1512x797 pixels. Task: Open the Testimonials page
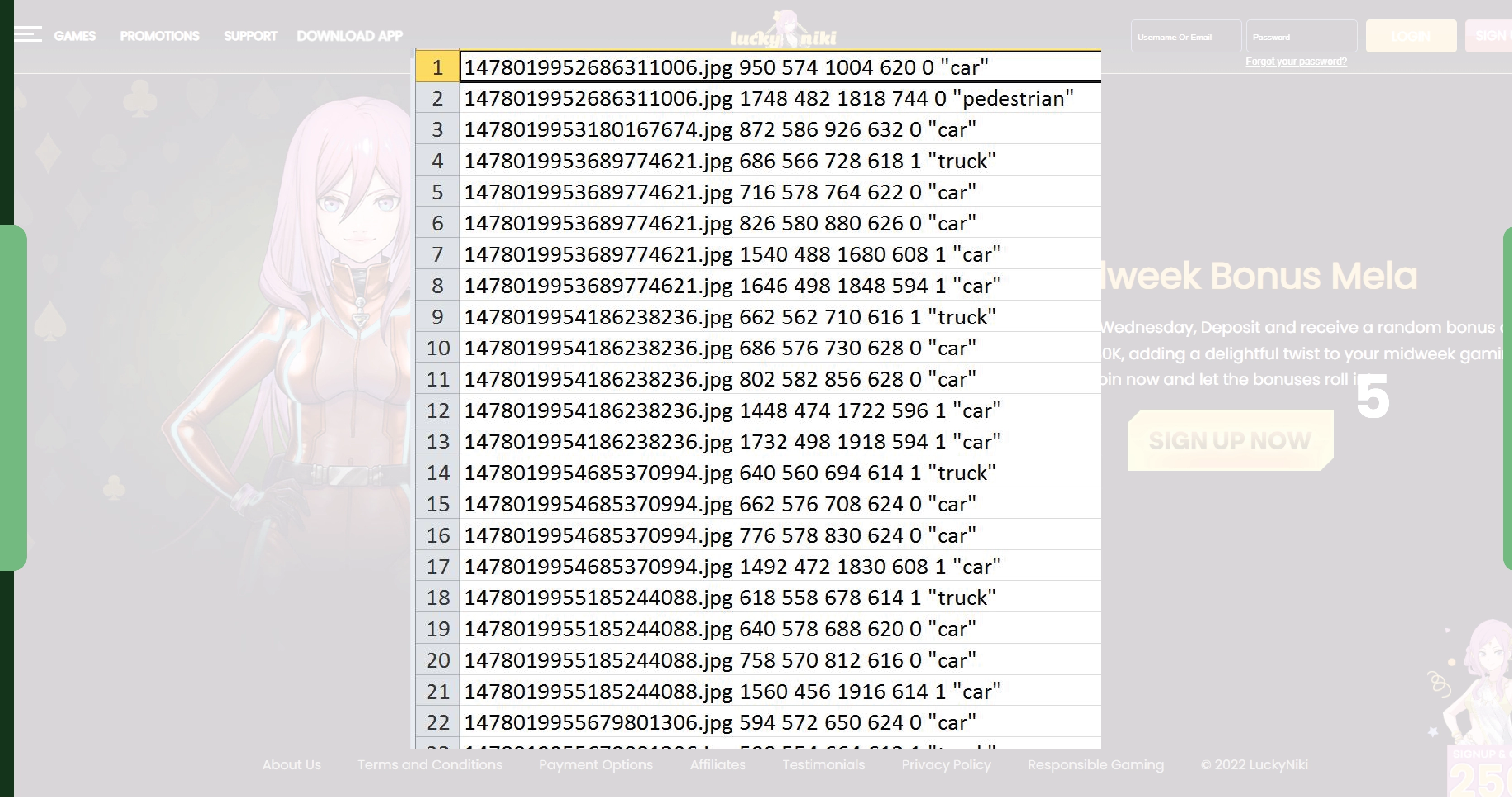823,765
